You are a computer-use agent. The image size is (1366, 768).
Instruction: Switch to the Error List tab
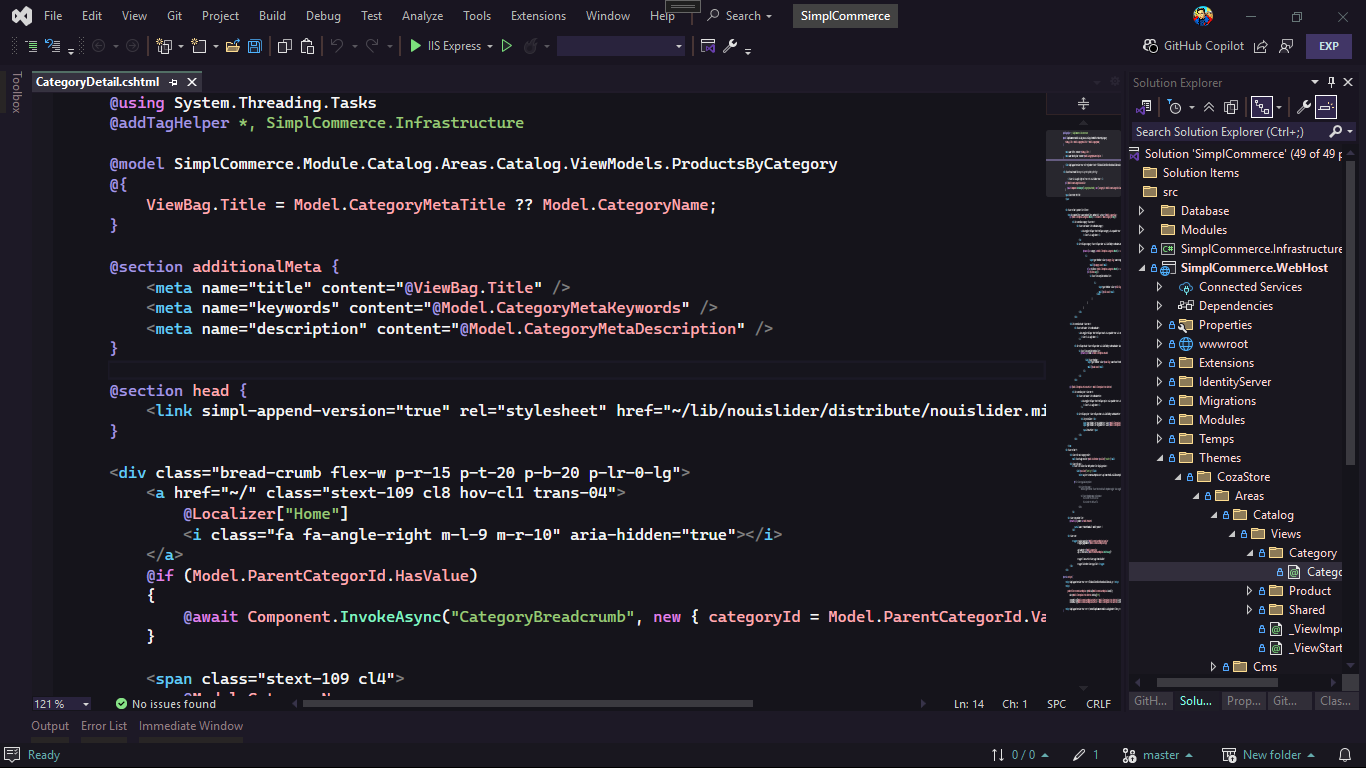tap(104, 726)
